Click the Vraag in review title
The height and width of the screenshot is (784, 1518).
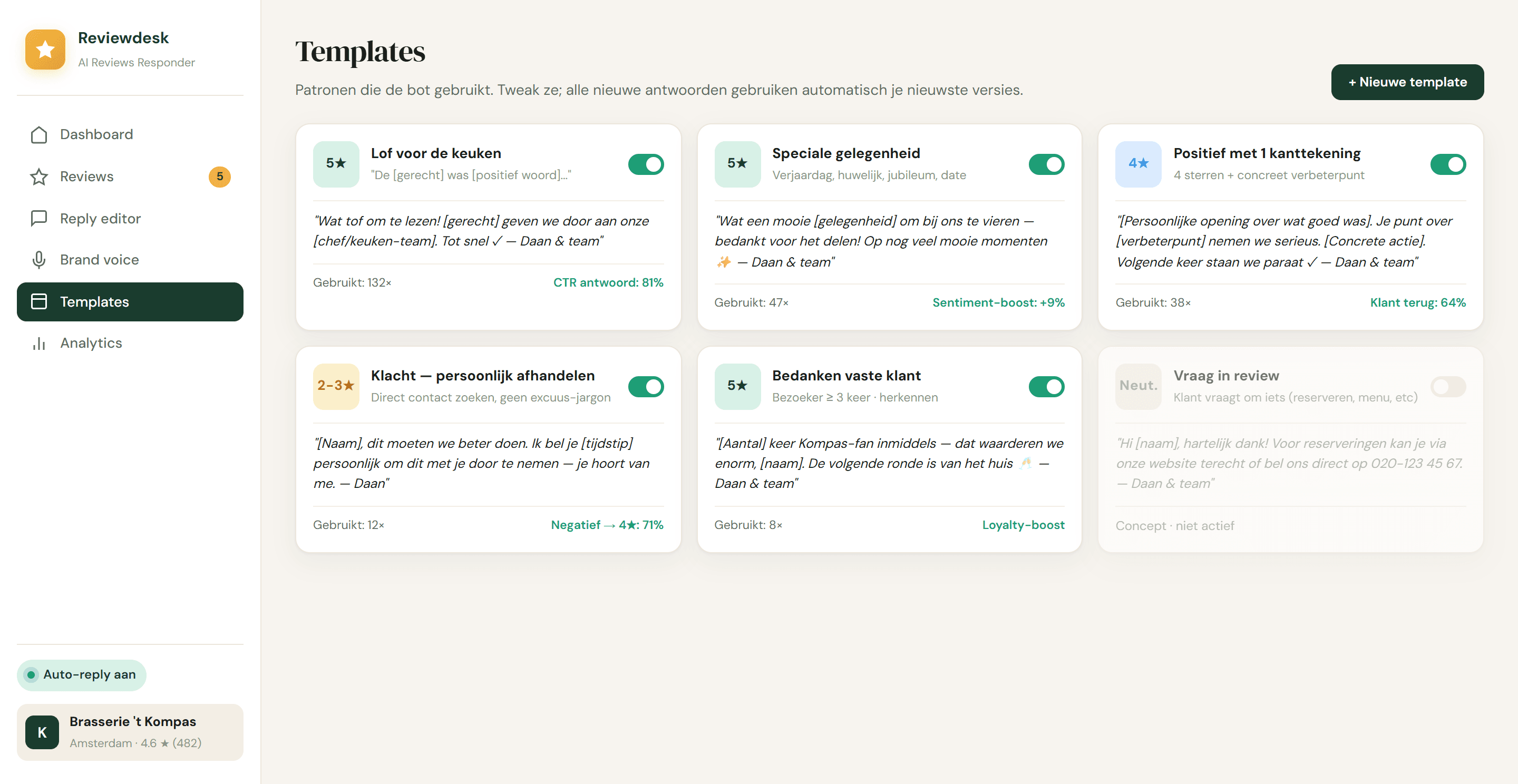coord(1225,376)
